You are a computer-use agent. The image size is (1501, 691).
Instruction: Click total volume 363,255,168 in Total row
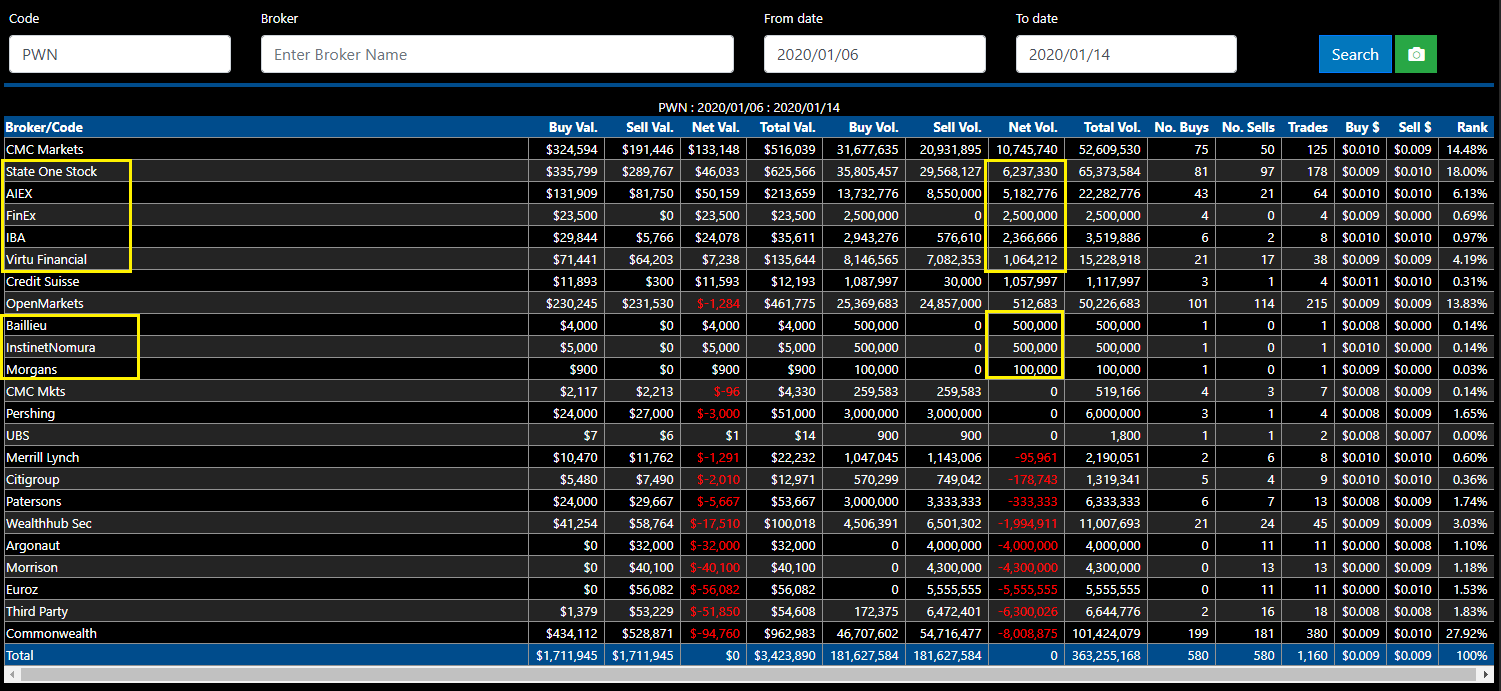click(1106, 655)
